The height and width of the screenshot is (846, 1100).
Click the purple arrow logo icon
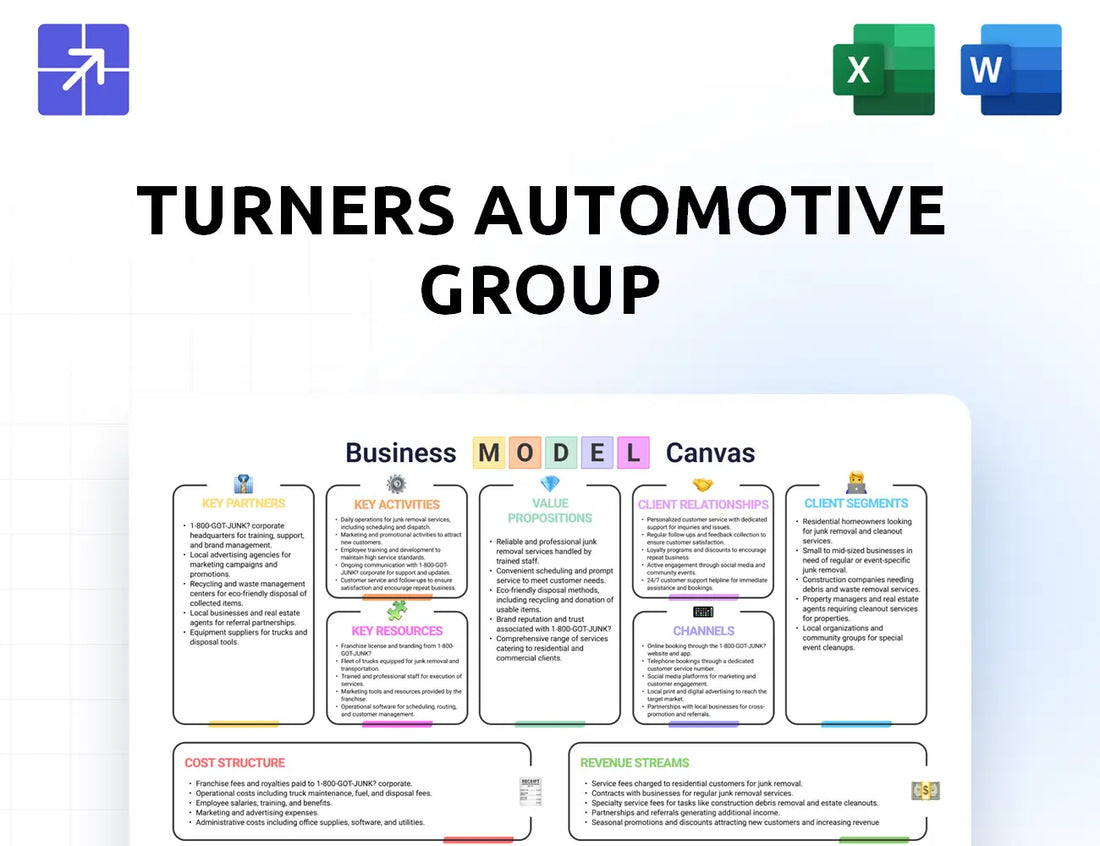point(83,69)
